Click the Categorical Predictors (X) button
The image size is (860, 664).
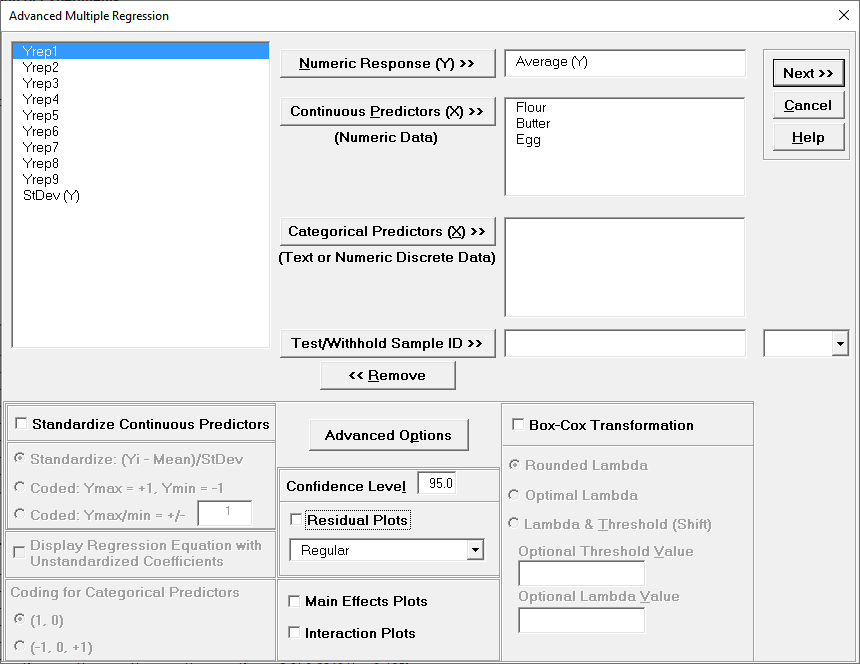(x=387, y=231)
